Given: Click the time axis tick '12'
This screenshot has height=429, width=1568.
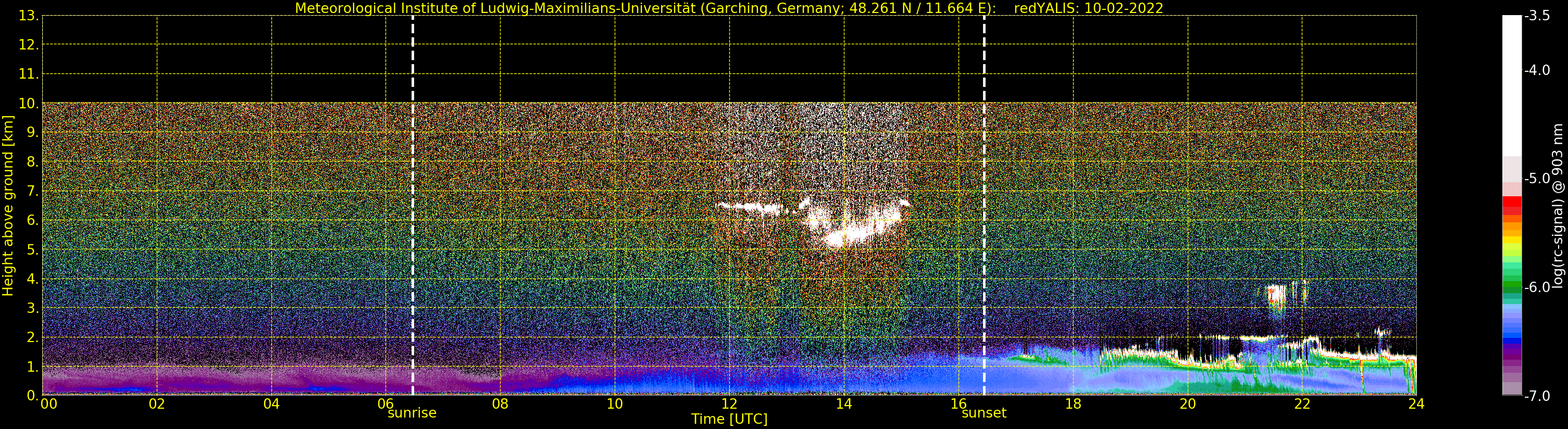Looking at the screenshot, I should (729, 403).
